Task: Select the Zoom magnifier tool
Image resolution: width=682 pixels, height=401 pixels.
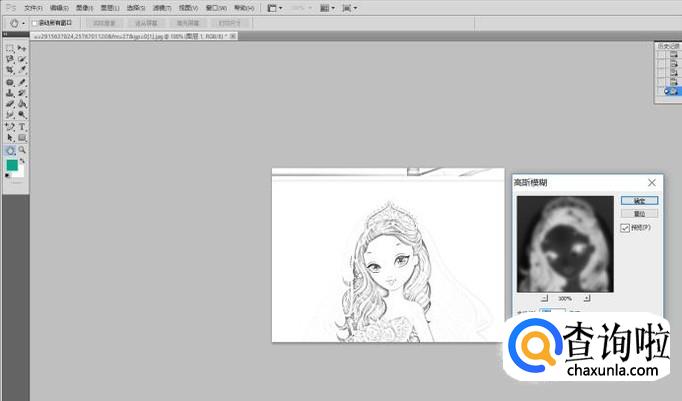Action: (22, 150)
